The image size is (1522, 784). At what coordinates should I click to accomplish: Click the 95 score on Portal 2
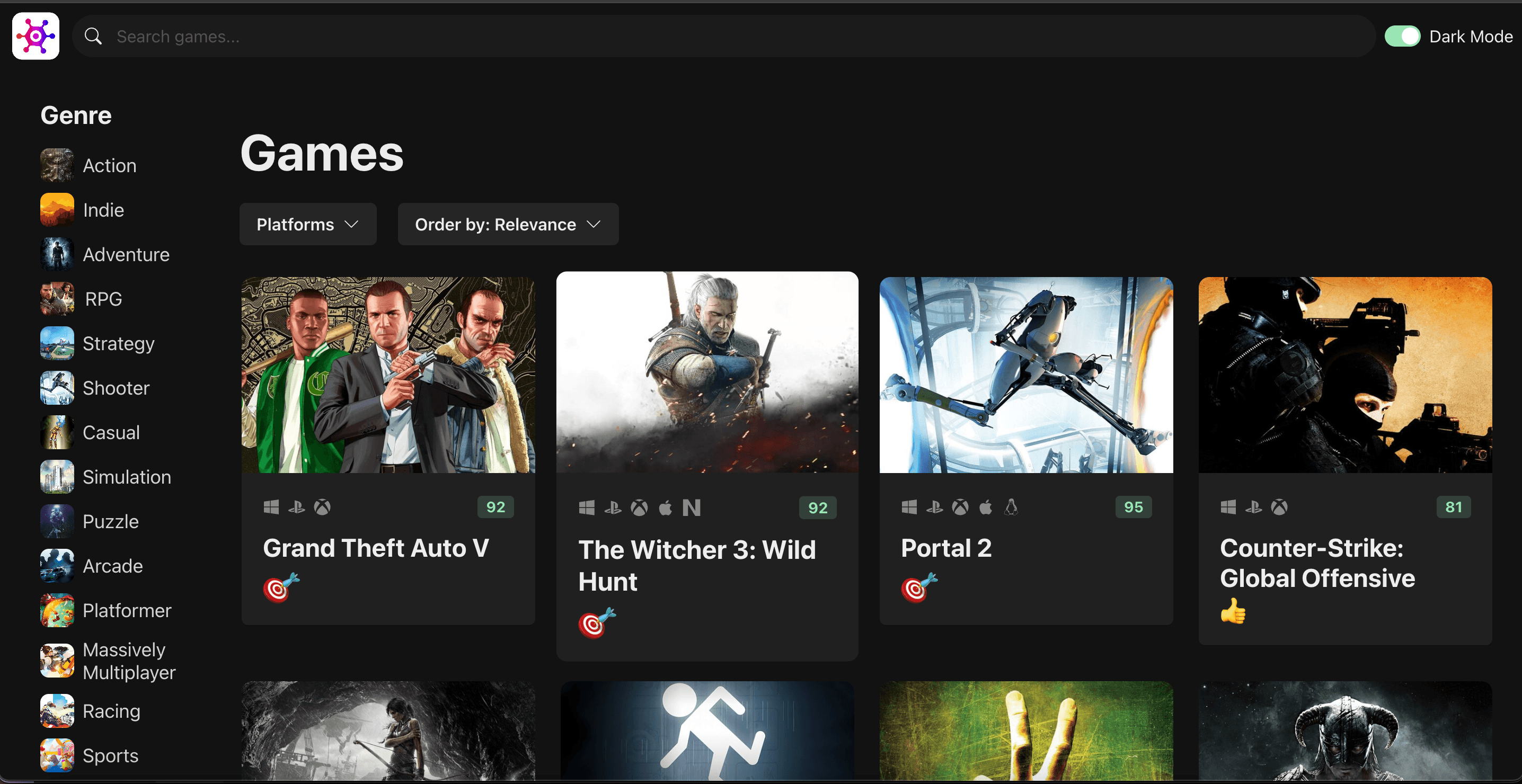[x=1133, y=507]
